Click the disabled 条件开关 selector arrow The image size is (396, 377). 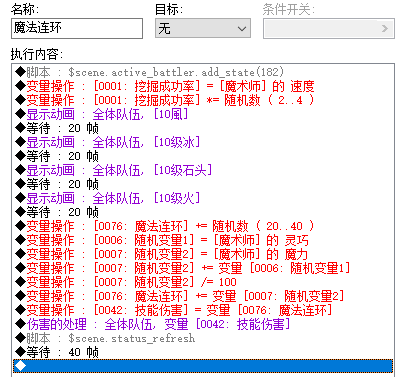pos(385,28)
